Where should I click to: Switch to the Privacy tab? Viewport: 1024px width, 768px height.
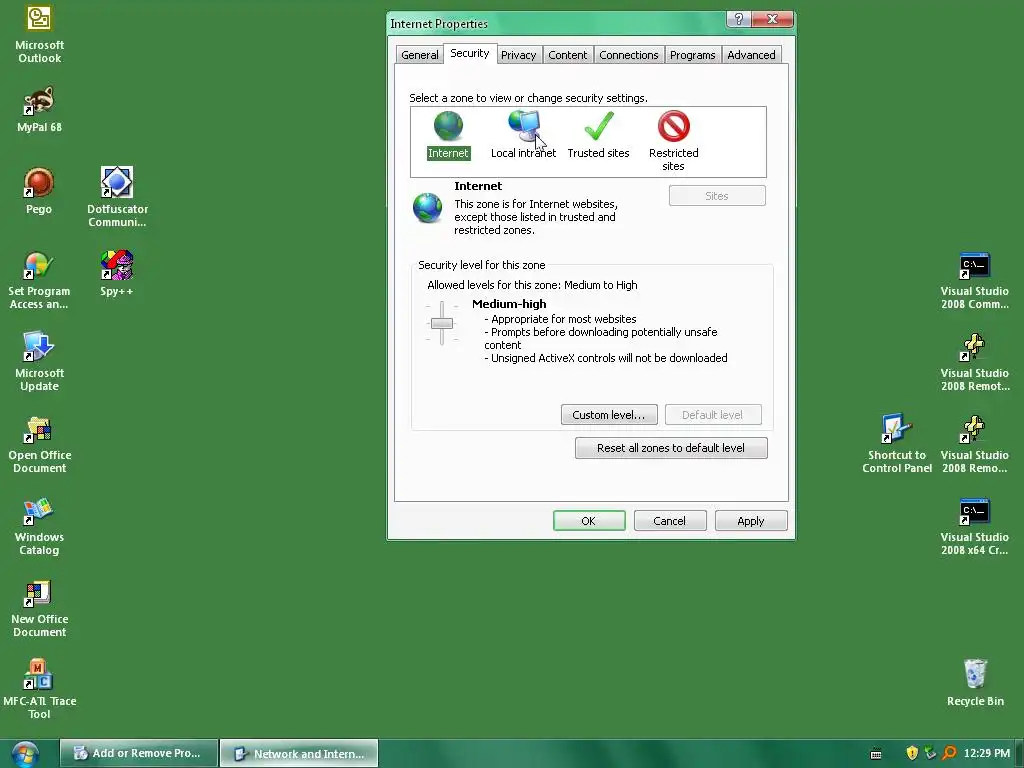tap(518, 55)
